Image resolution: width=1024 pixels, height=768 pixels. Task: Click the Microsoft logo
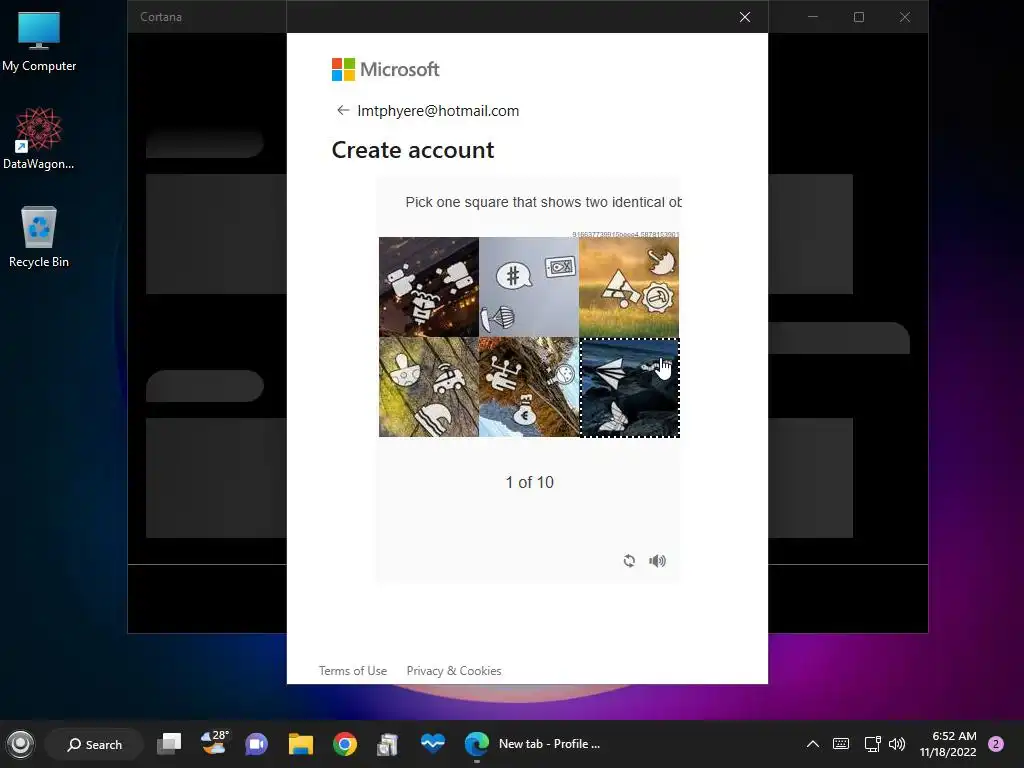click(385, 69)
